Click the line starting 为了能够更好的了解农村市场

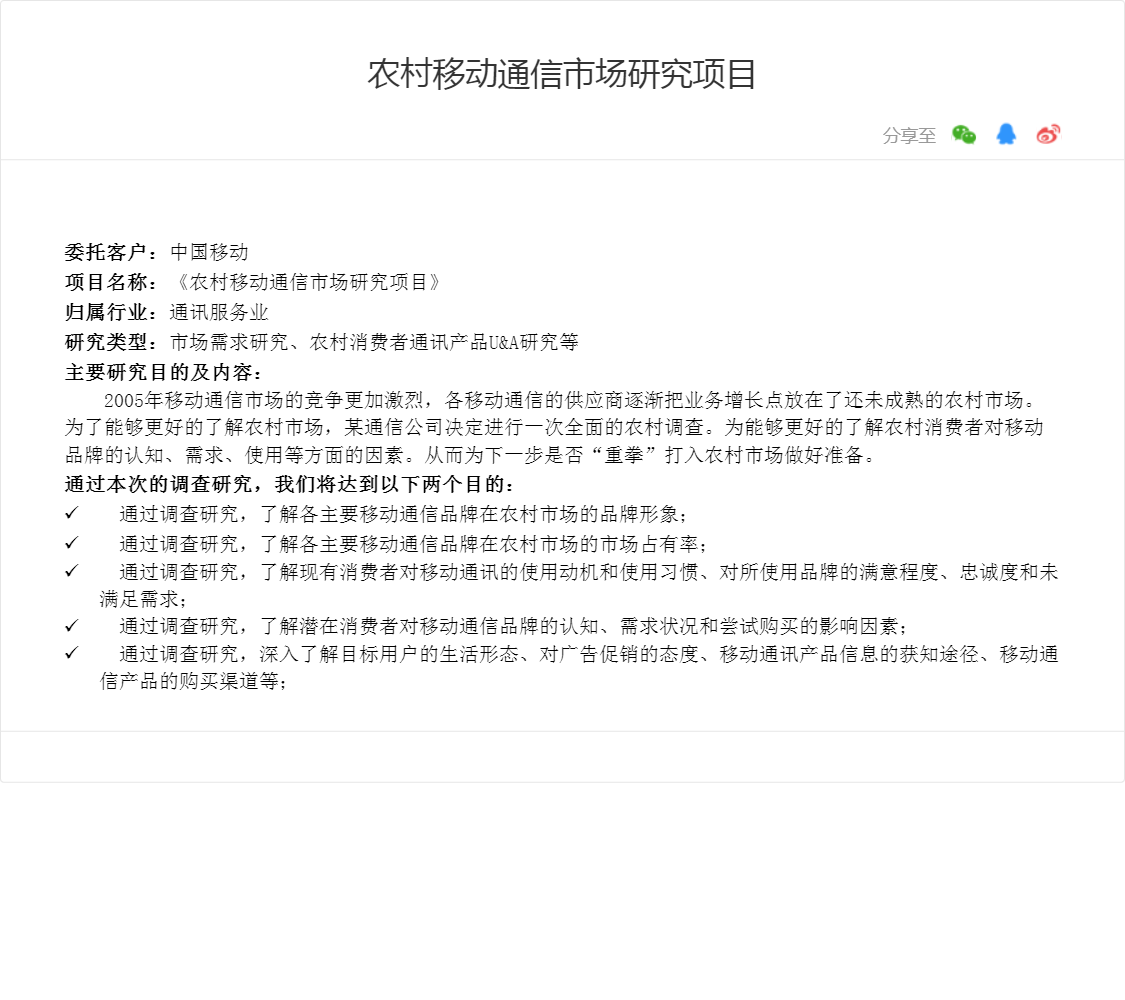point(554,427)
